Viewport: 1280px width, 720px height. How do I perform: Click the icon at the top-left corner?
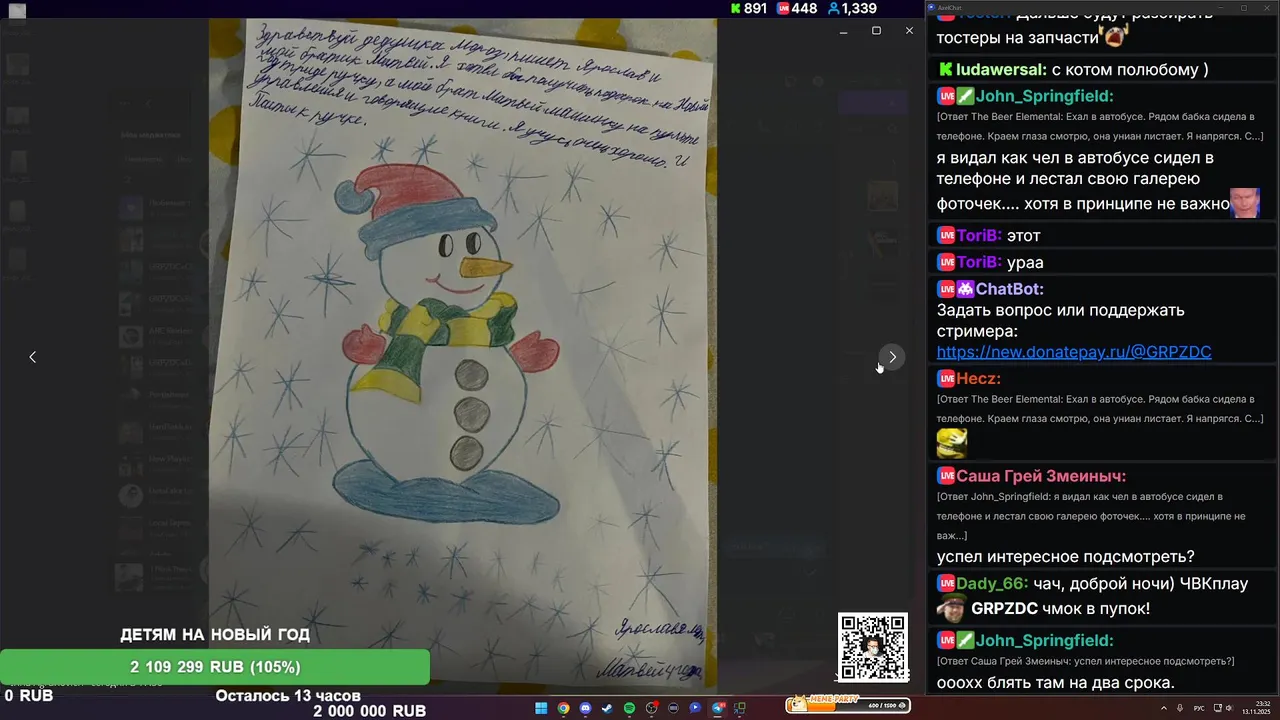tap(17, 11)
